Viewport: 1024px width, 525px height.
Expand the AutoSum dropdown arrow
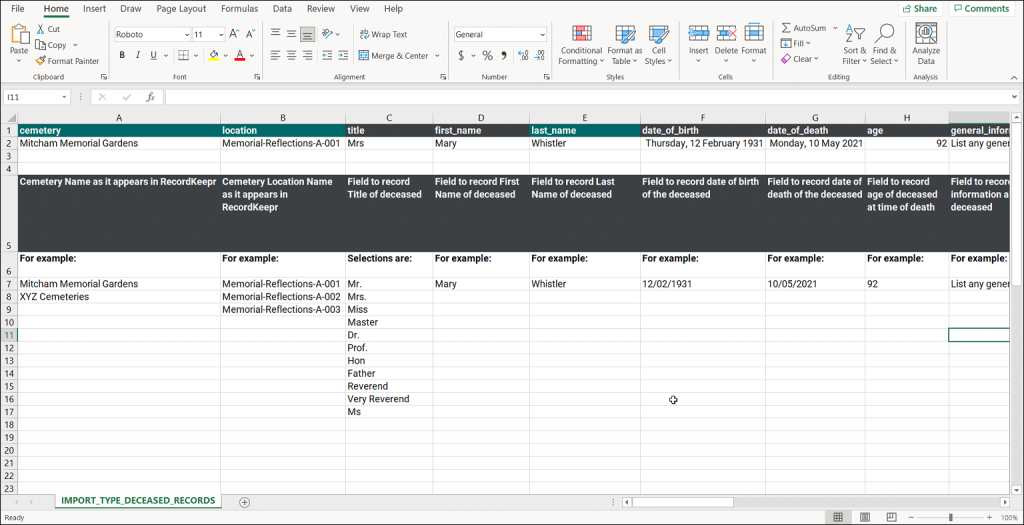tap(835, 28)
